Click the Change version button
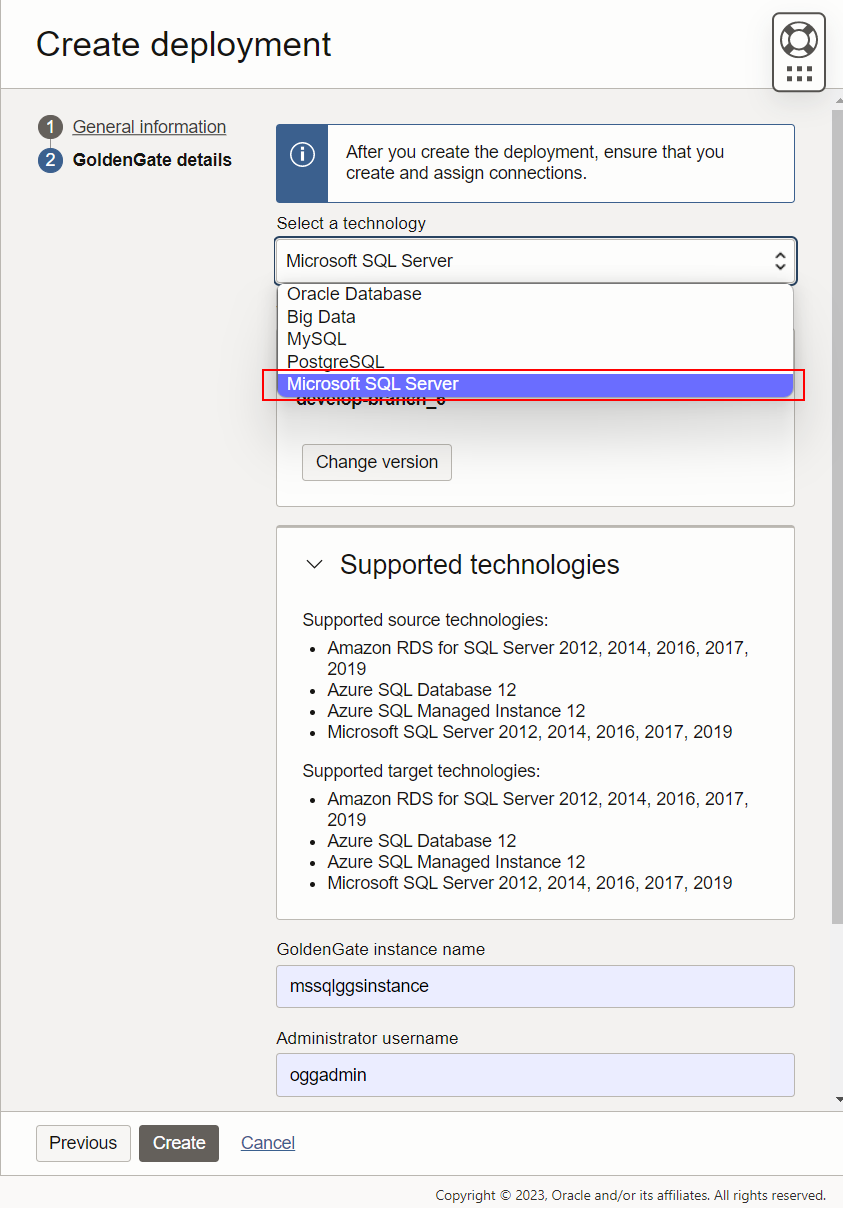The image size is (843, 1208). [376, 462]
